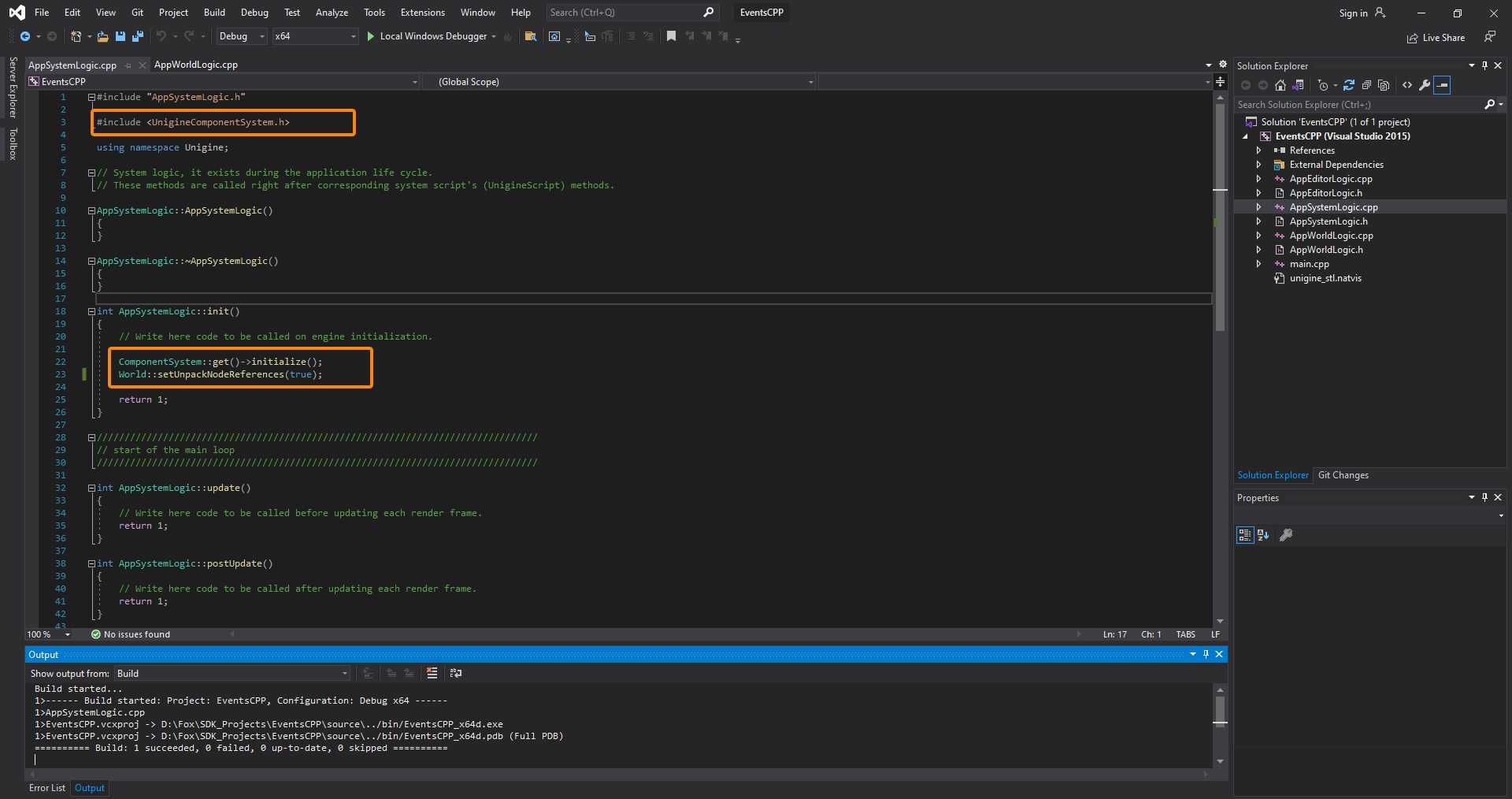Pin the Solution Explorer panel
This screenshot has height=799, width=1512.
click(x=1484, y=65)
